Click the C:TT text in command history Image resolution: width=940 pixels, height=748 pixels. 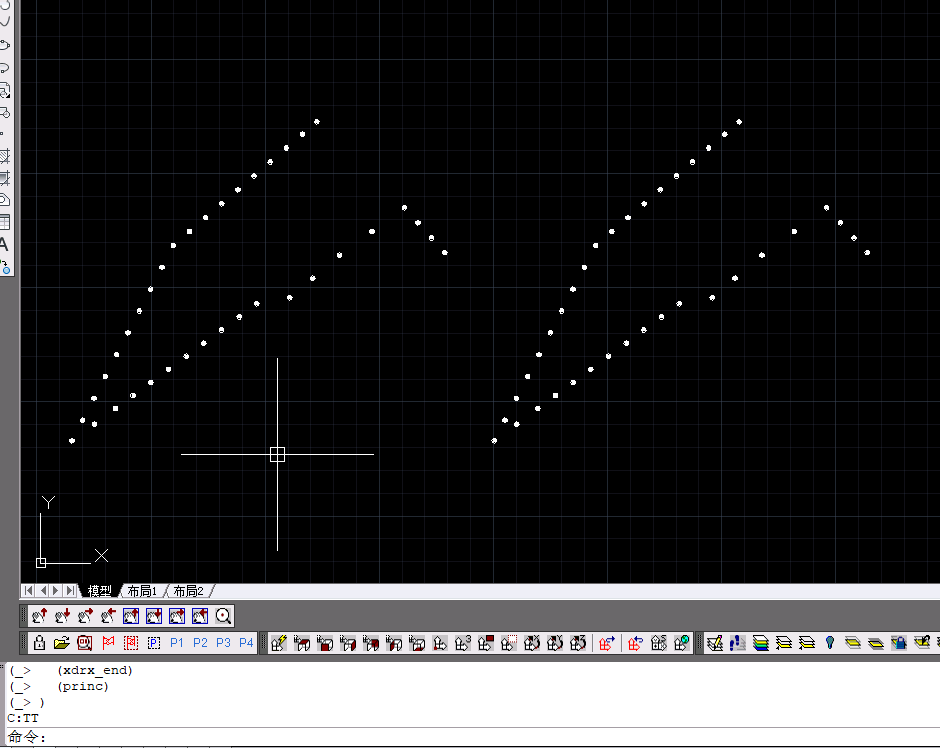[x=23, y=718]
